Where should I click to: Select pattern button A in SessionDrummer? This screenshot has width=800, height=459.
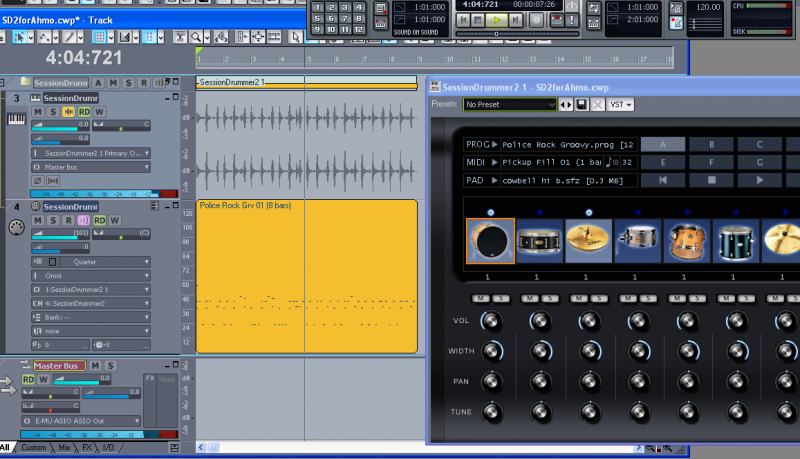point(662,144)
